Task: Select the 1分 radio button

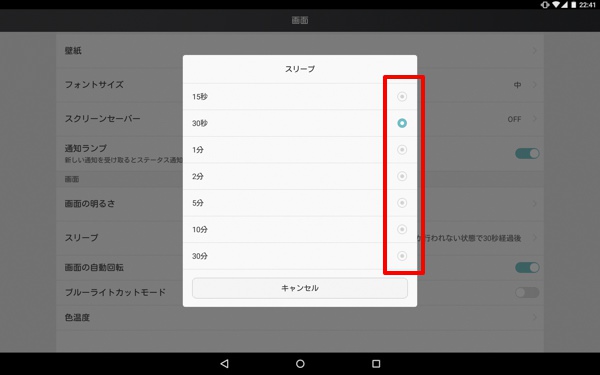Action: pyautogui.click(x=402, y=150)
